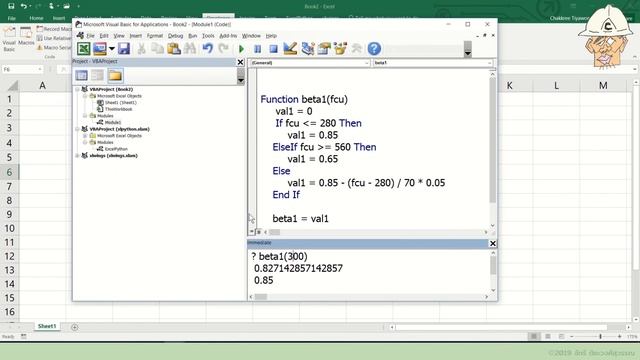Open the View menu in VBA editor
Image resolution: width=640 pixels, height=360 pixels.
(119, 36)
